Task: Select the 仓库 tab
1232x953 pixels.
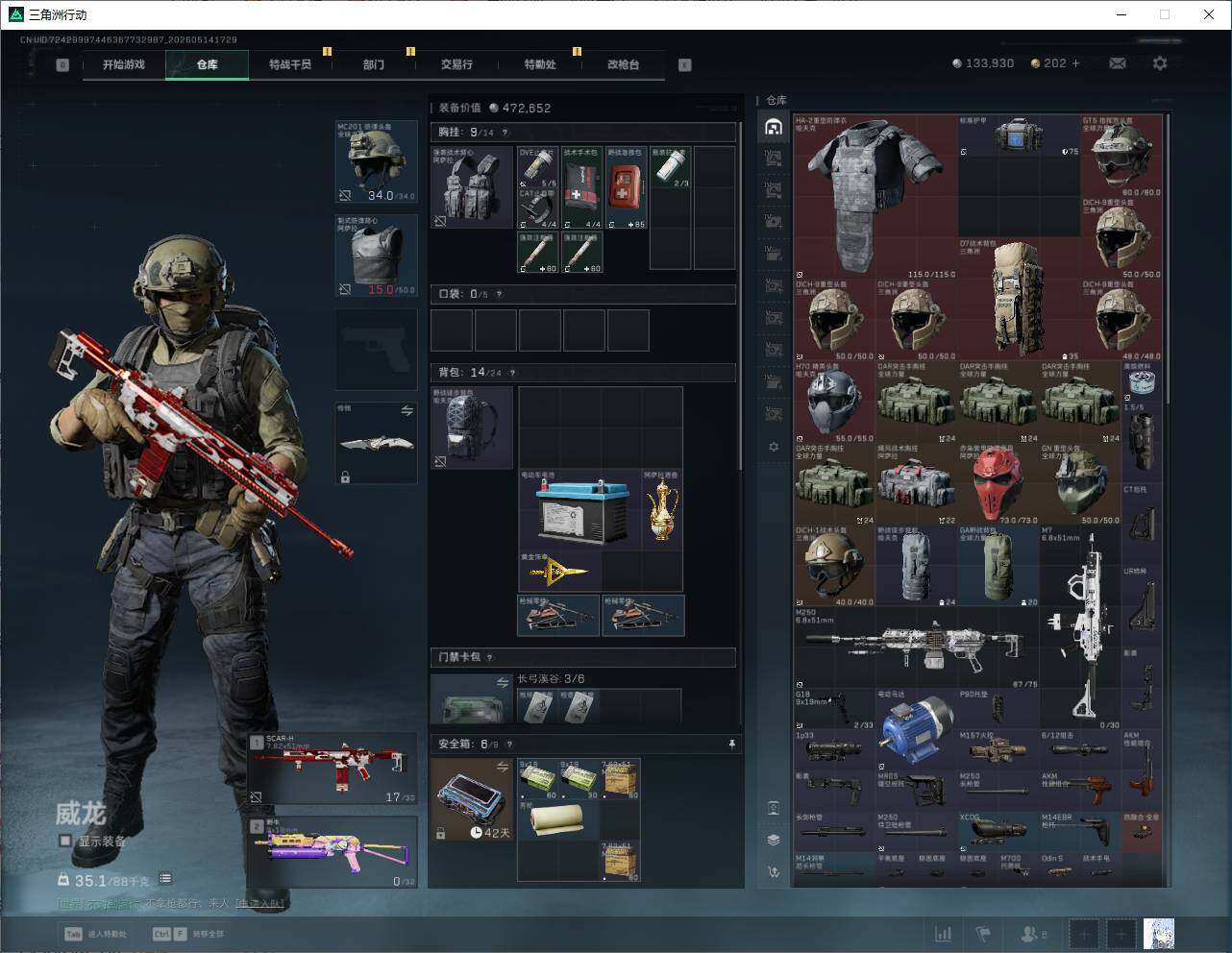Action: [x=207, y=64]
